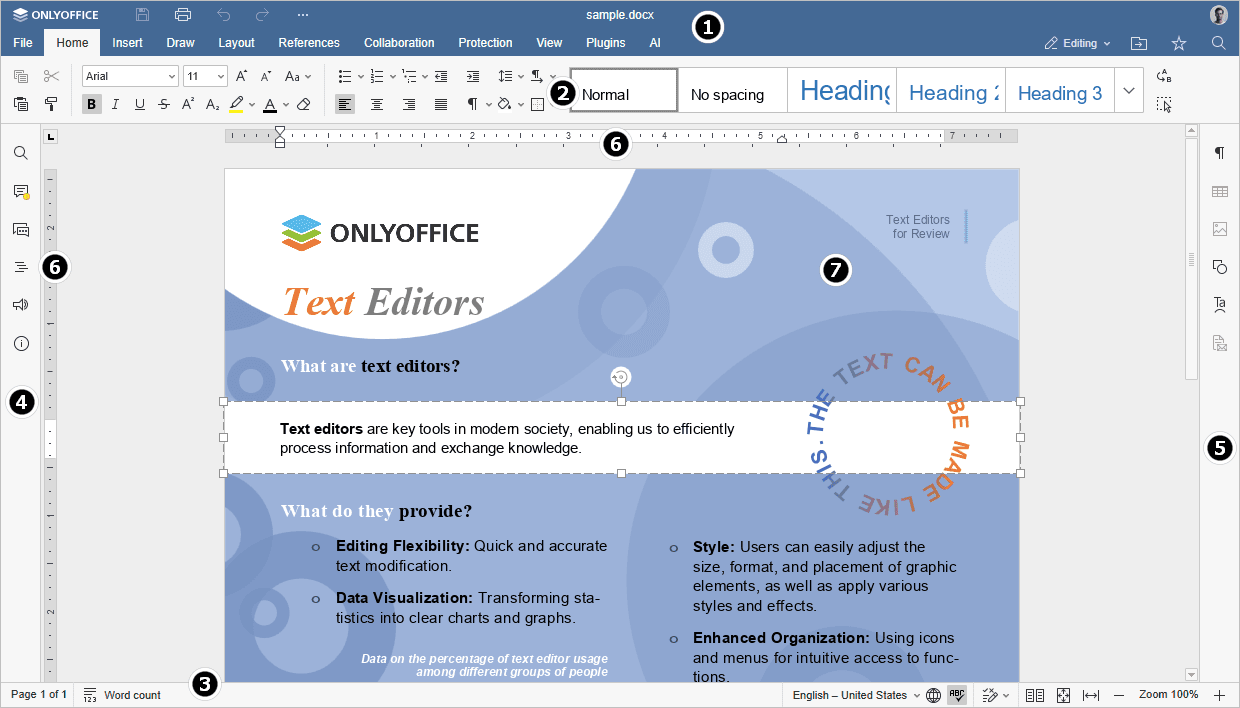This screenshot has height=708, width=1240.
Task: Open the Track changes dropdown in status bar
Action: pyautogui.click(x=997, y=695)
